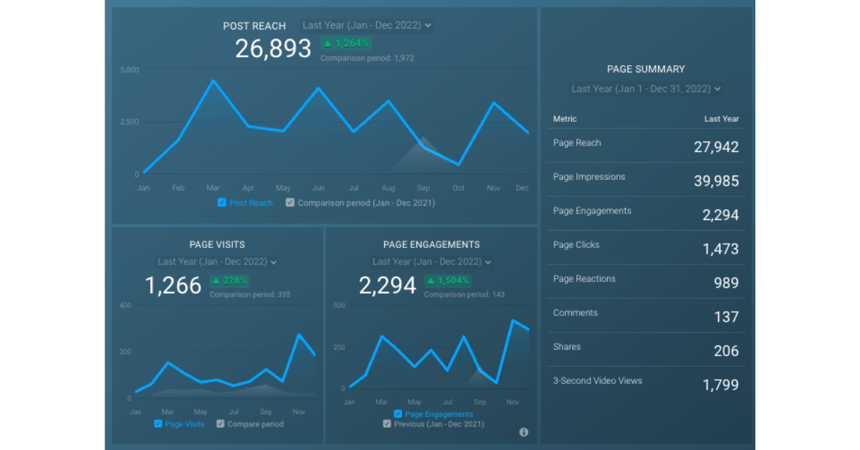Click the green 1,504% change badge
The width and height of the screenshot is (860, 450).
[x=449, y=280]
